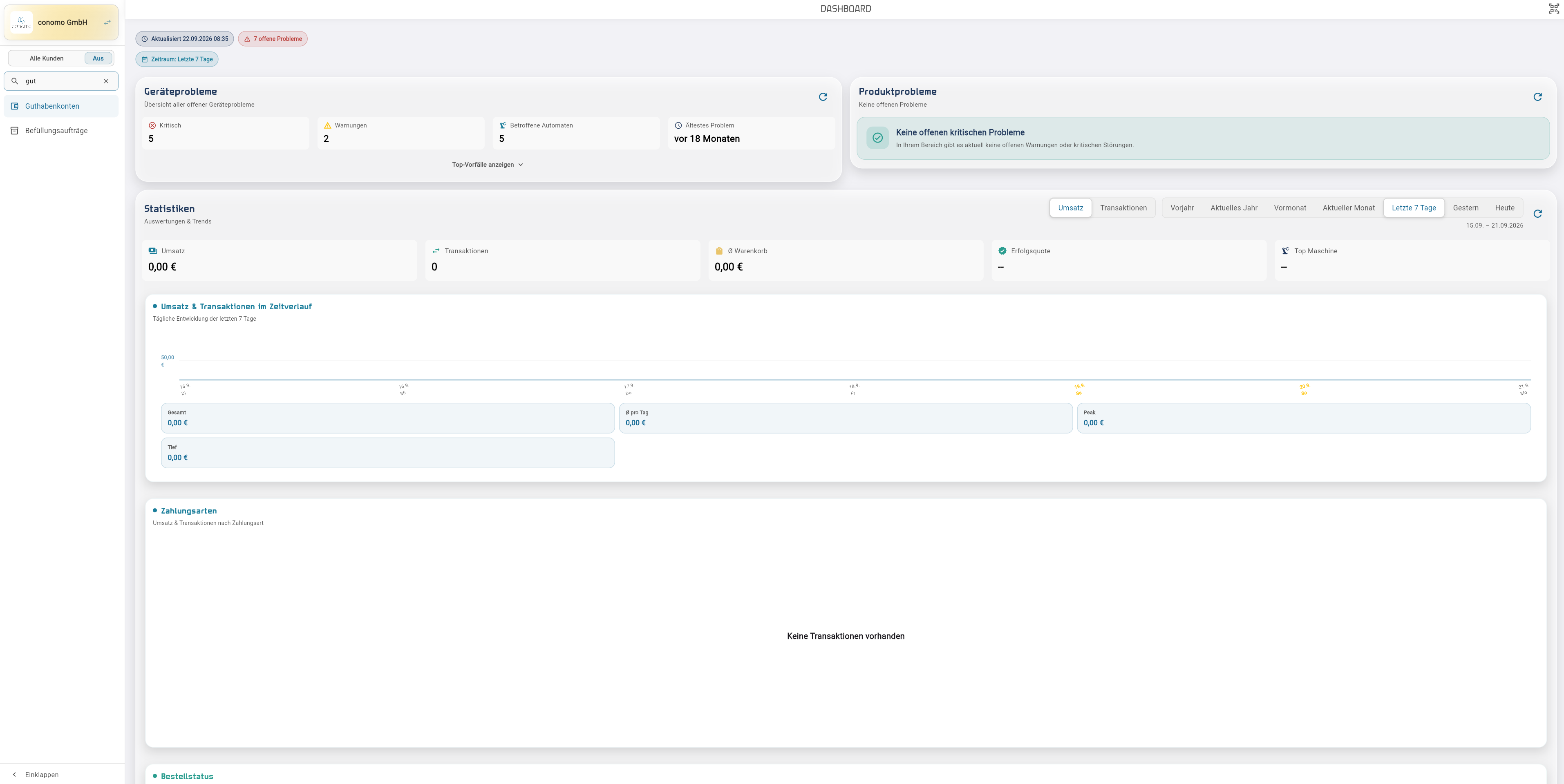The height and width of the screenshot is (784, 1564).
Task: Refresh the Produktprobleme card
Action: point(1537,96)
